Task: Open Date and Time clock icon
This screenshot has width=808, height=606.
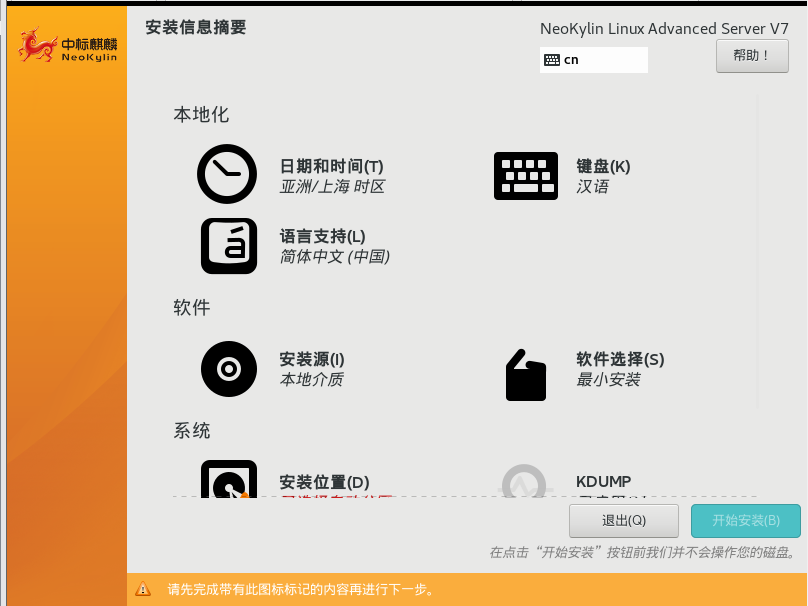Action: tap(227, 174)
